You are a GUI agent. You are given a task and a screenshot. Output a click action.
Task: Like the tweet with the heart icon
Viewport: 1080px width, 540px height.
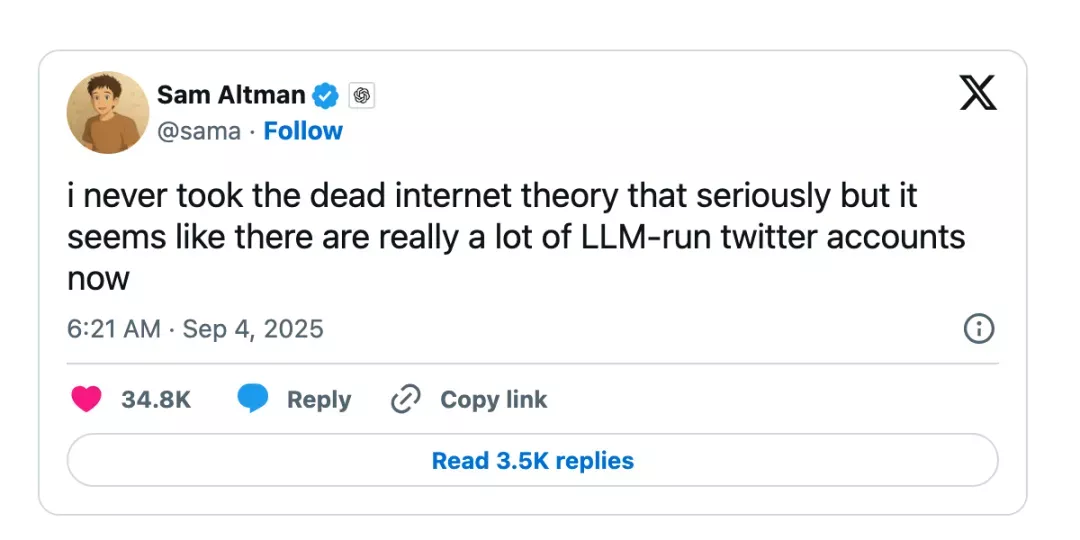[87, 400]
